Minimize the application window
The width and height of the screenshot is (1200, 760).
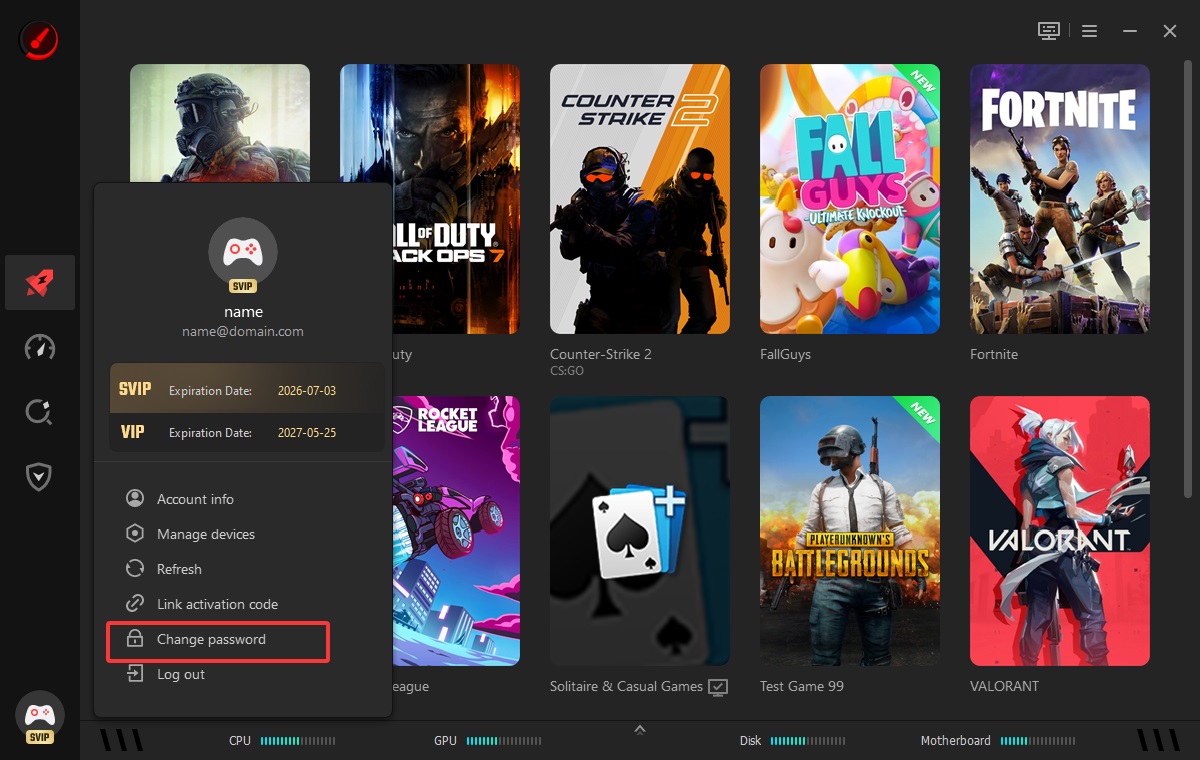[1130, 31]
